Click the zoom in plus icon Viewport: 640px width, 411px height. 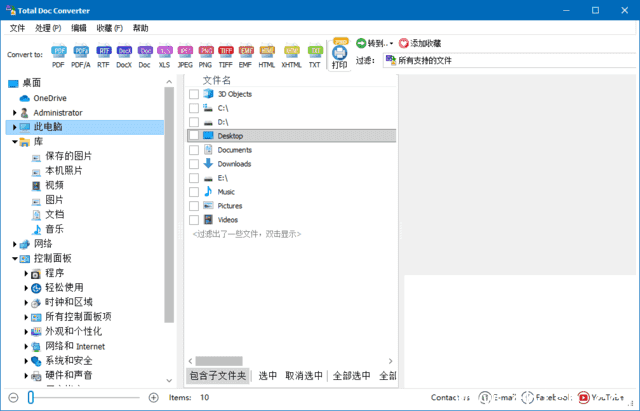pos(153,397)
